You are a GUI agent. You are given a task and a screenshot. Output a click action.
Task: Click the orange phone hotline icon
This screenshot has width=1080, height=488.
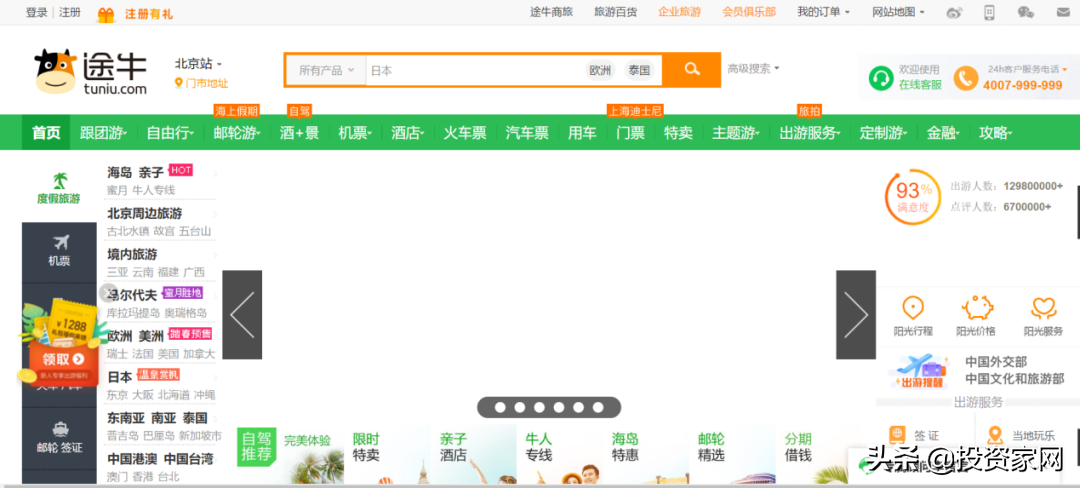coord(966,78)
